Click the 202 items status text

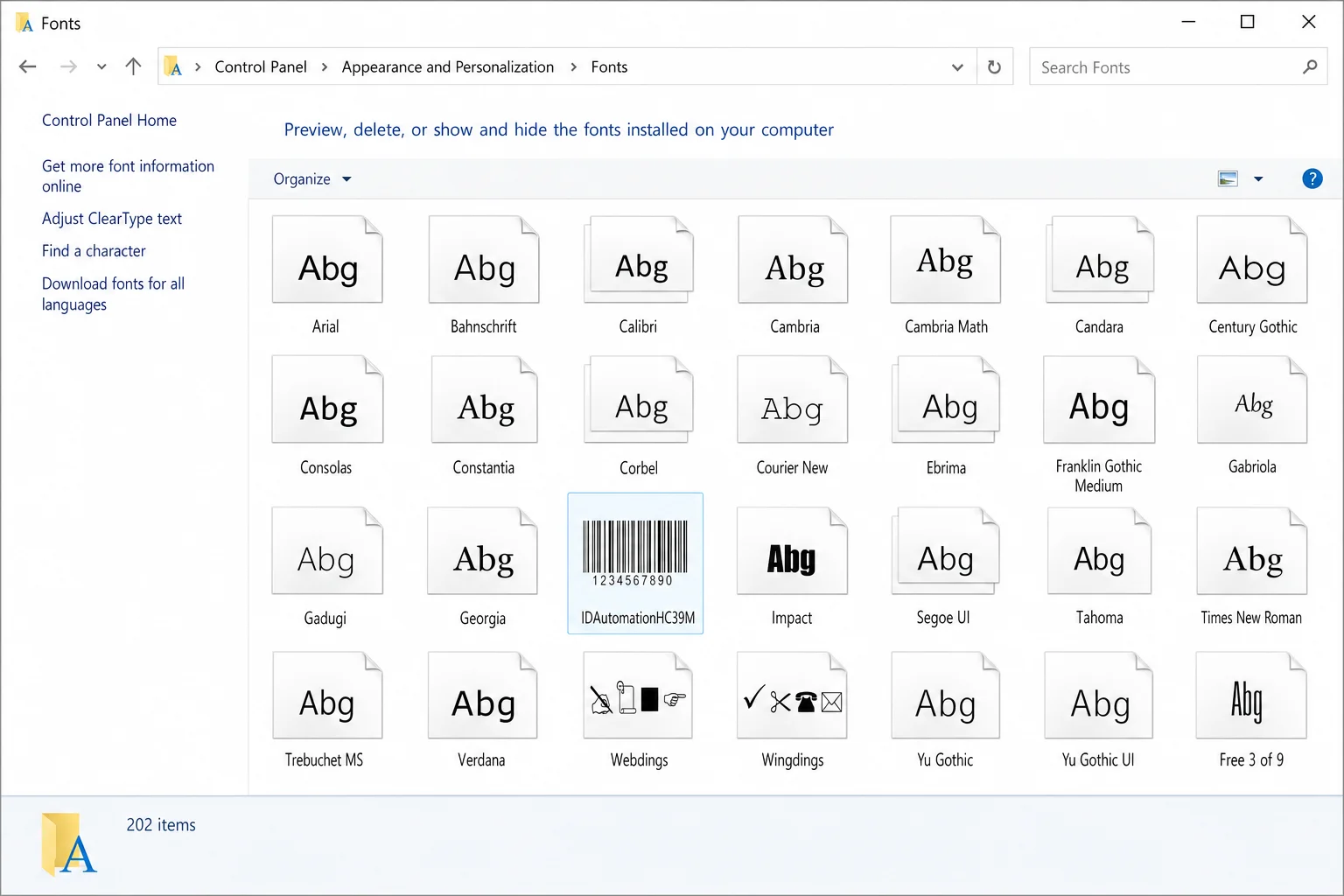pyautogui.click(x=161, y=825)
